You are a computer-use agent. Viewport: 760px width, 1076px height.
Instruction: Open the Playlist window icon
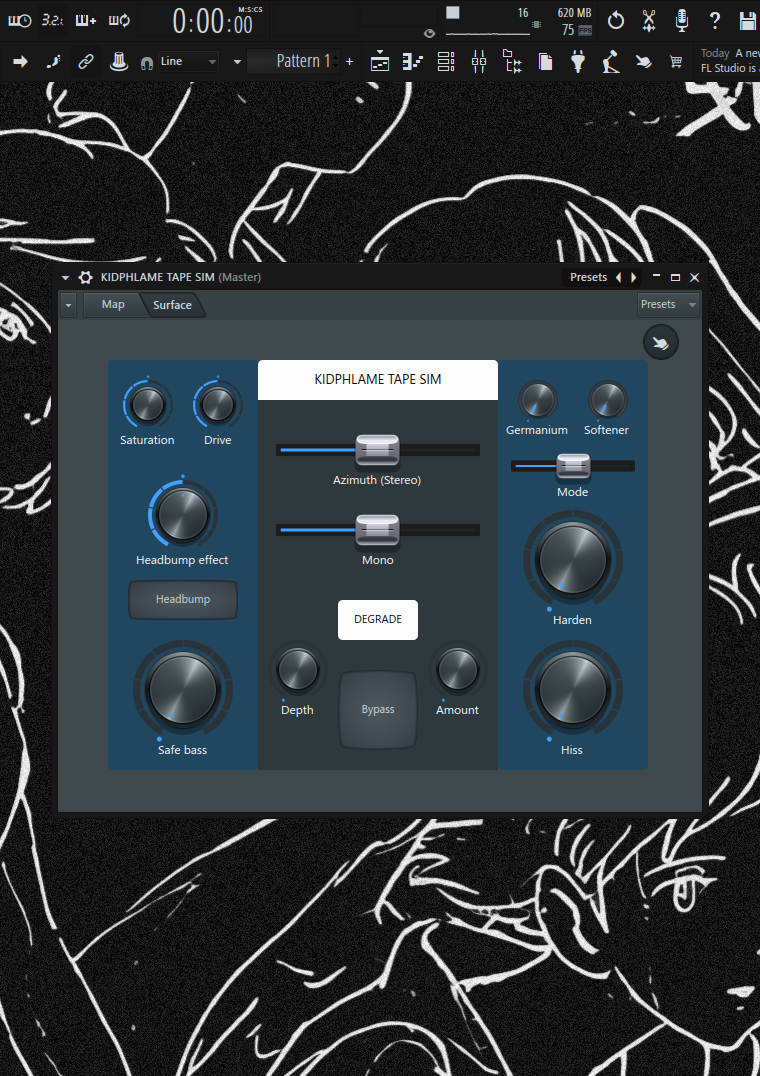(379, 62)
